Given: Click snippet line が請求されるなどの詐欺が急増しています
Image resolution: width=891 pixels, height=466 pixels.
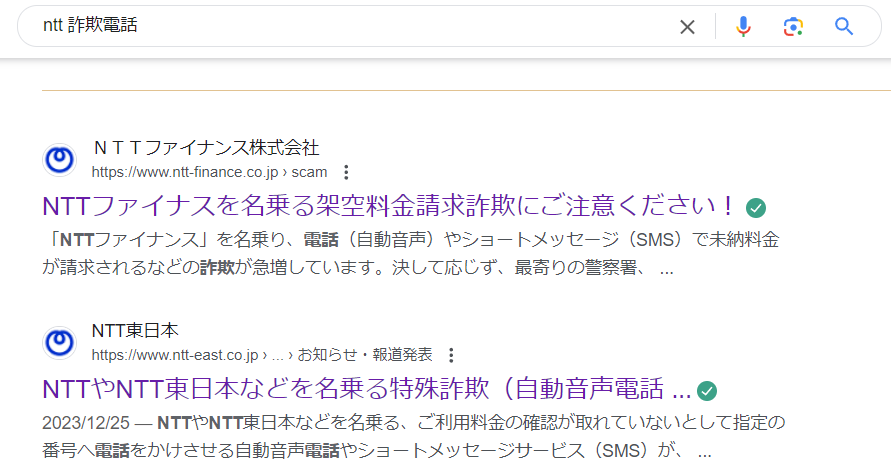Looking at the screenshot, I should (358, 267).
